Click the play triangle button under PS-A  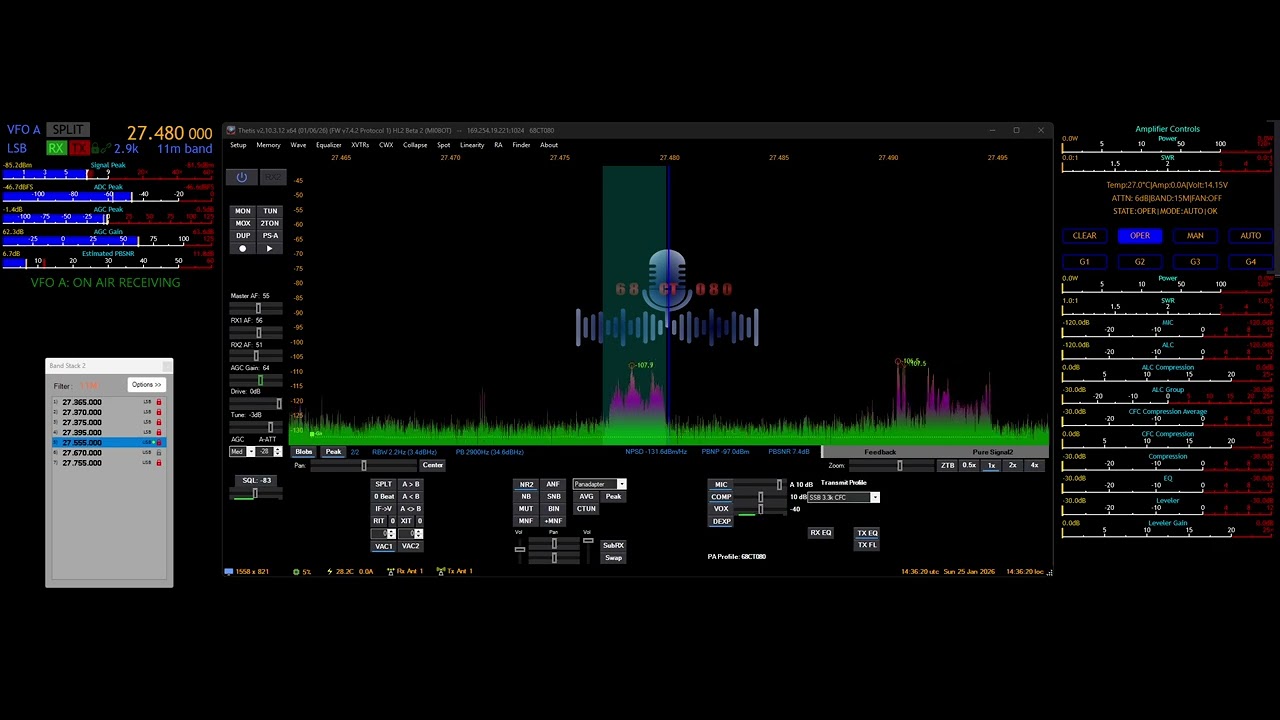point(269,248)
